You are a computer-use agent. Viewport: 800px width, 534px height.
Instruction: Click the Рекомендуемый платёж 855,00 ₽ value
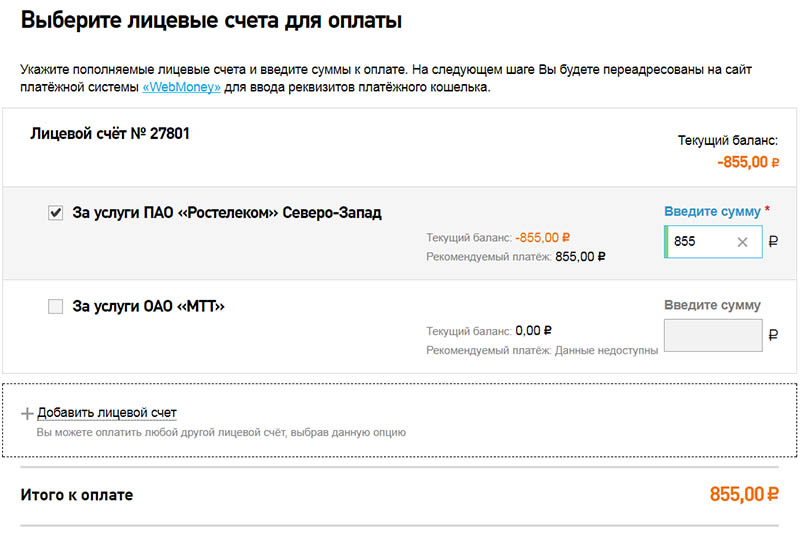(x=580, y=257)
